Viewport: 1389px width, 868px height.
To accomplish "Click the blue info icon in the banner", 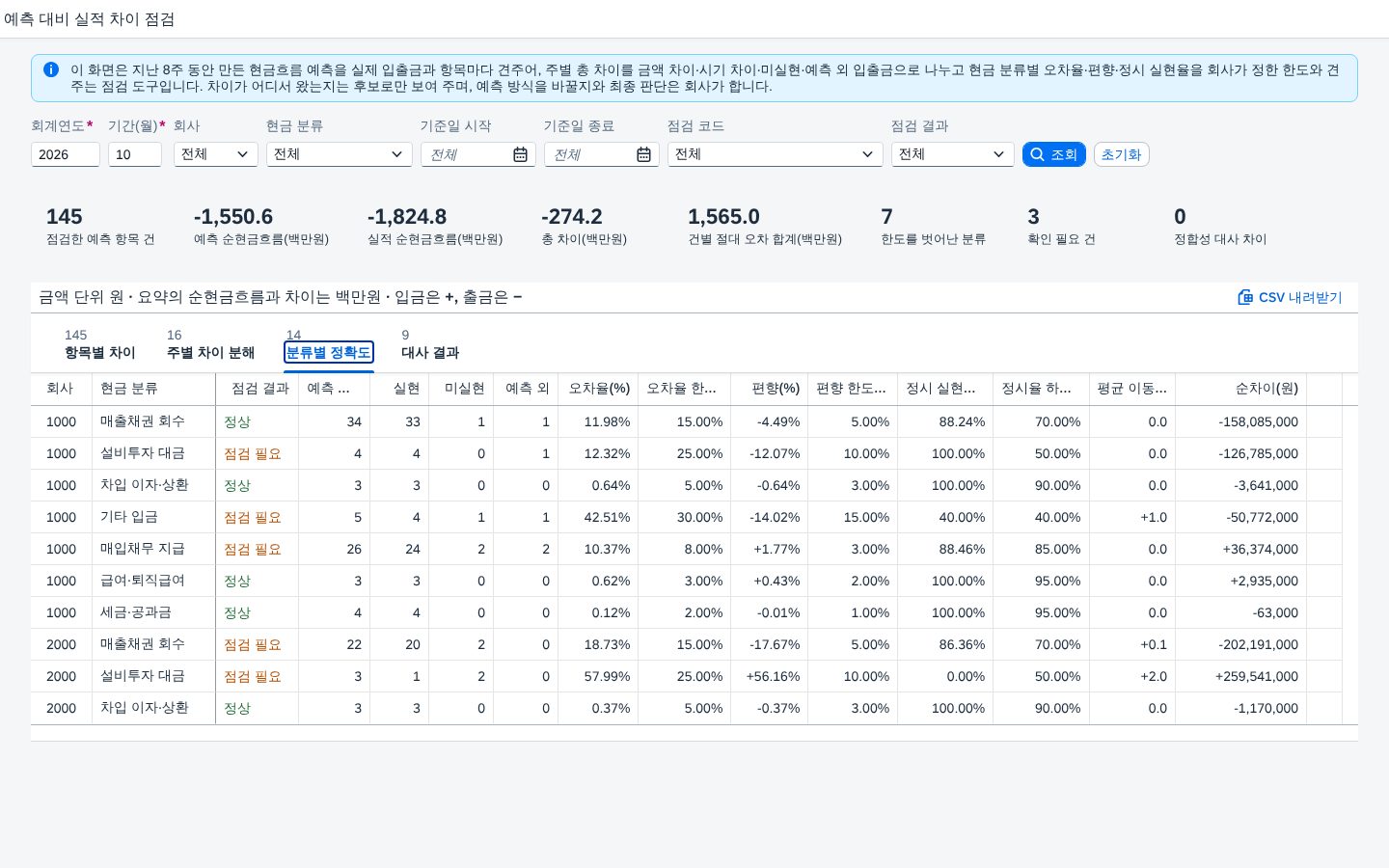I will click(x=51, y=69).
